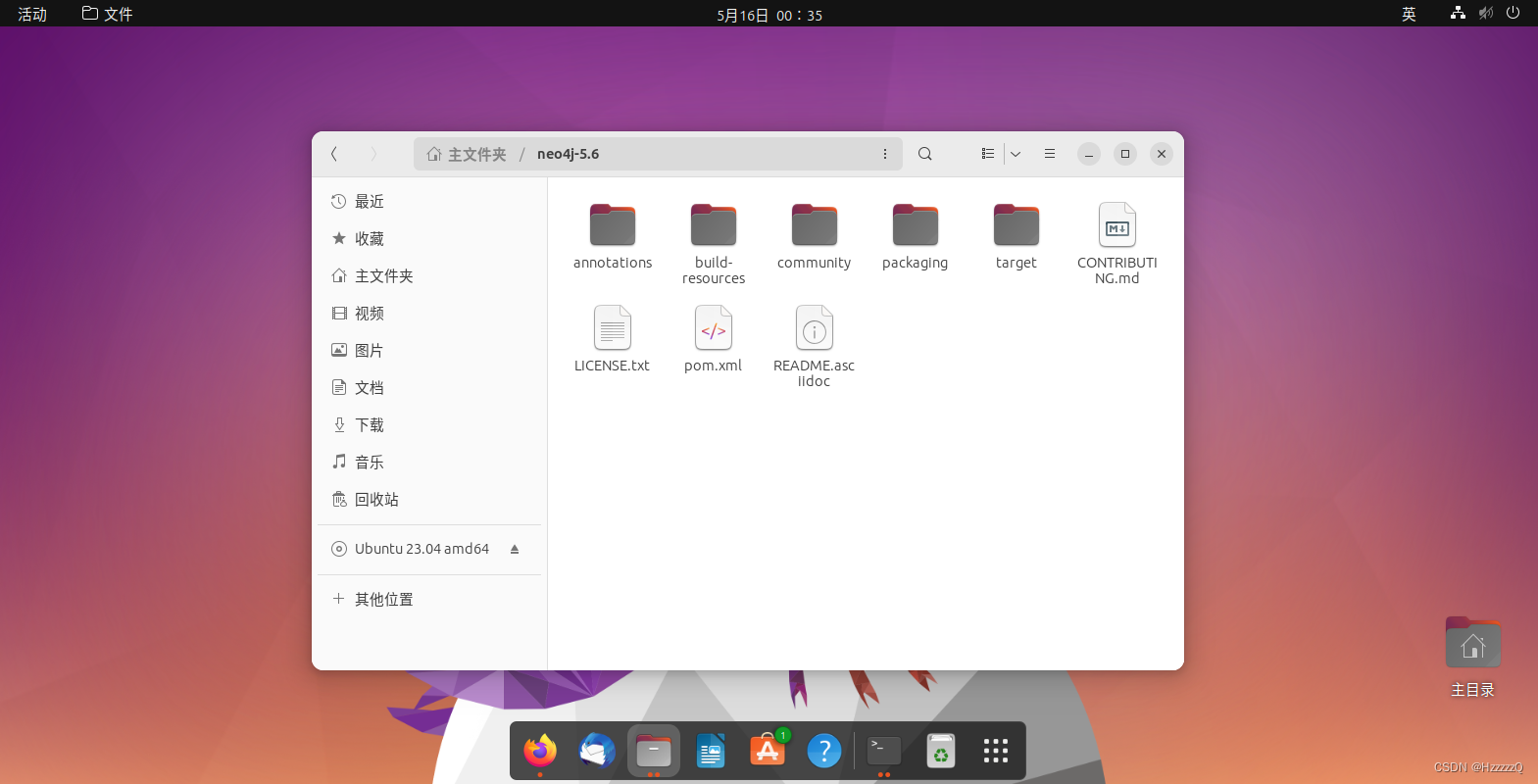Click neo4j-5.6 breadcrumb in path bar
This screenshot has width=1538, height=784.
coord(568,154)
